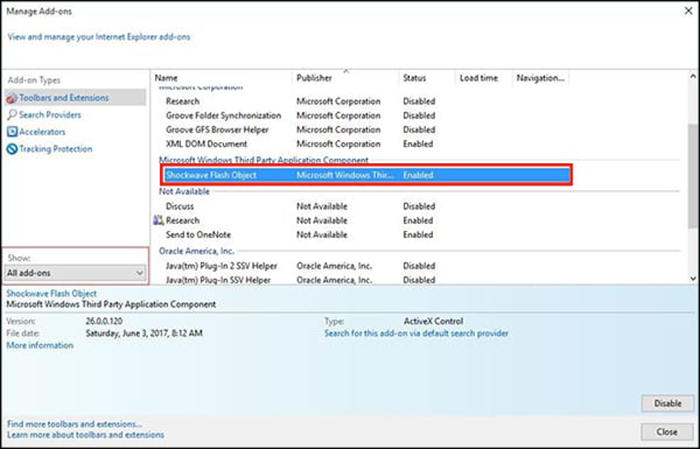Screen dimensions: 700x449
Task: Click the Search Providers magnifier icon
Action: (x=12, y=115)
